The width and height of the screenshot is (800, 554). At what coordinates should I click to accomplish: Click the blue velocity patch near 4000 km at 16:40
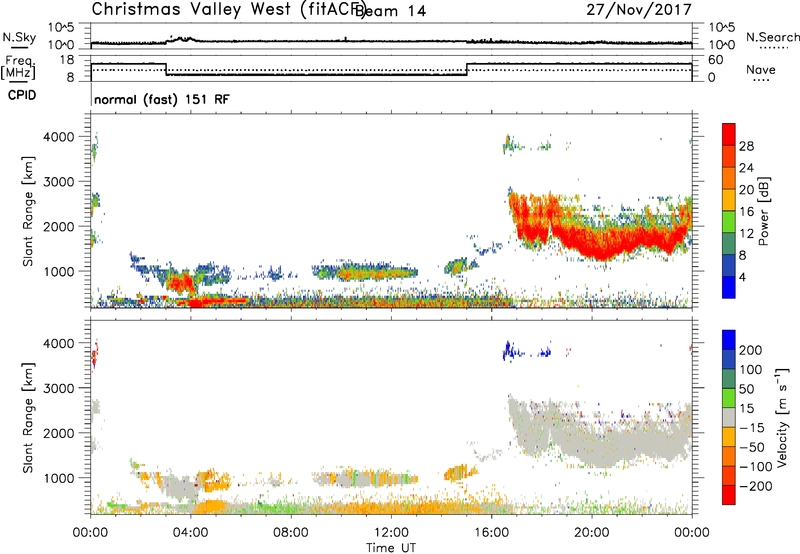tap(508, 351)
